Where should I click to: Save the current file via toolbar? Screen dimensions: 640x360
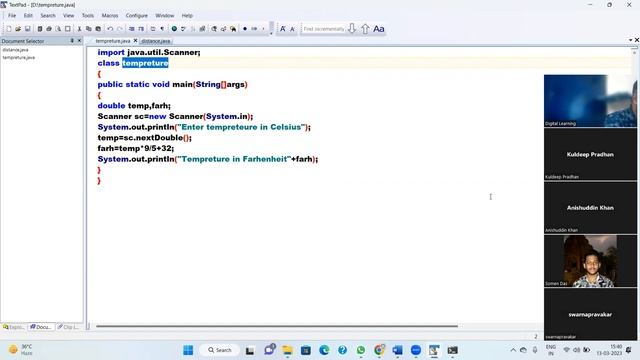(27, 29)
